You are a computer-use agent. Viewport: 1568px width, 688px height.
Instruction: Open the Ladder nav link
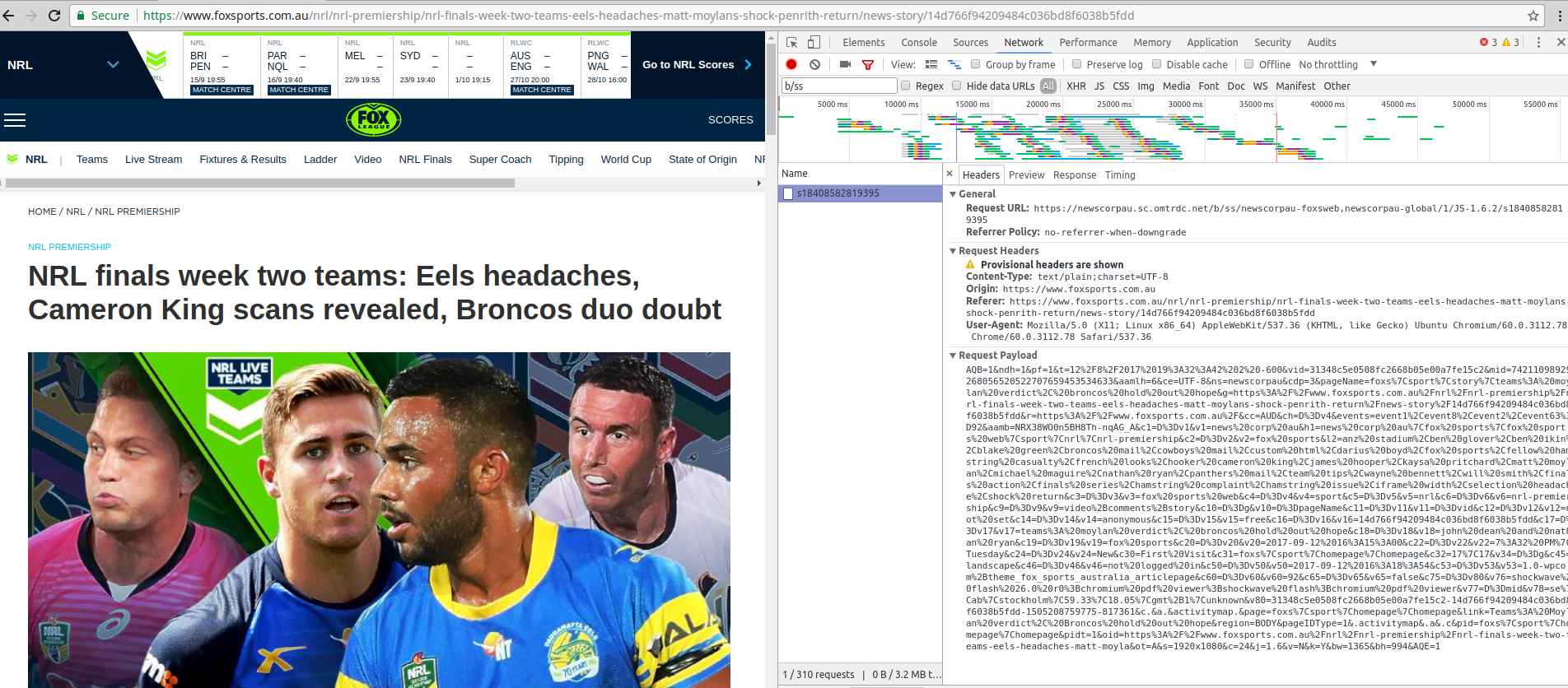320,160
